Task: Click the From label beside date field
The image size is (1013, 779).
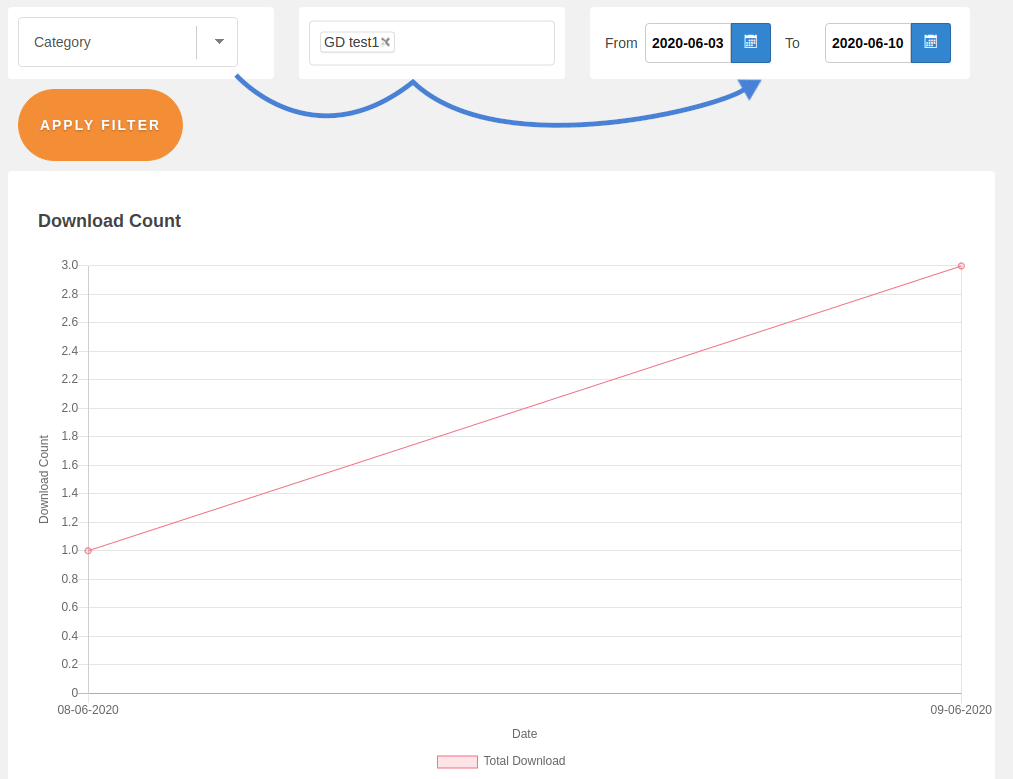Action: click(x=621, y=43)
